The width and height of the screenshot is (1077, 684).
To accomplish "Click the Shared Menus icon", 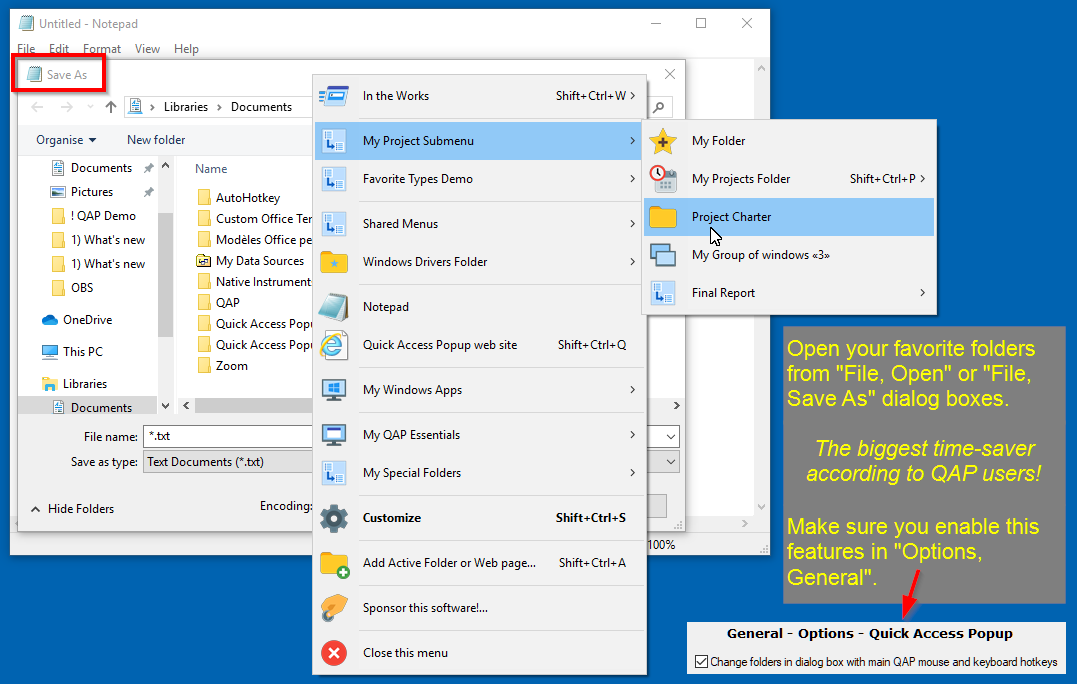I will click(x=334, y=224).
